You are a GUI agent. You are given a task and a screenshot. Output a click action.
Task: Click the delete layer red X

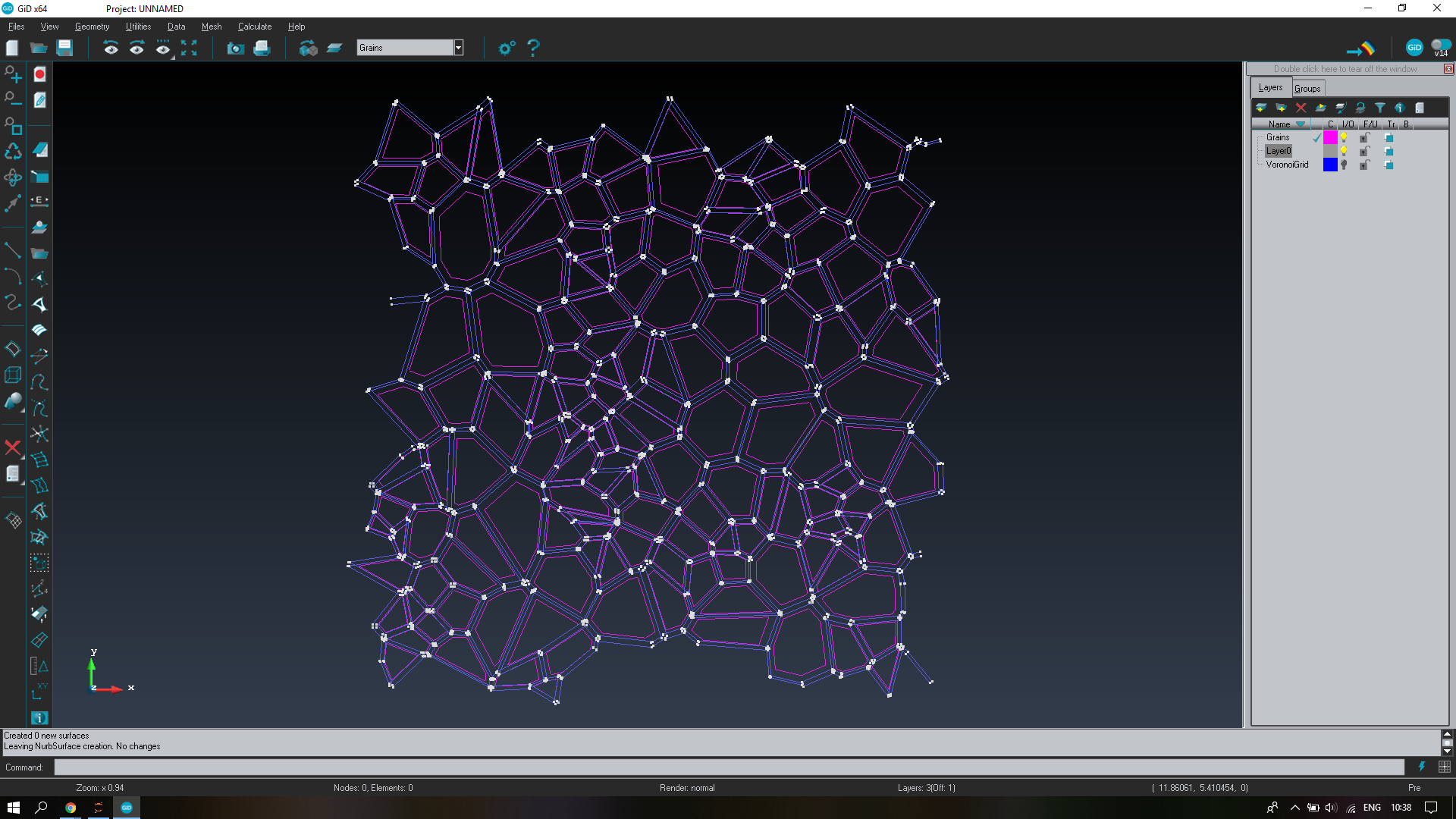click(x=1301, y=108)
